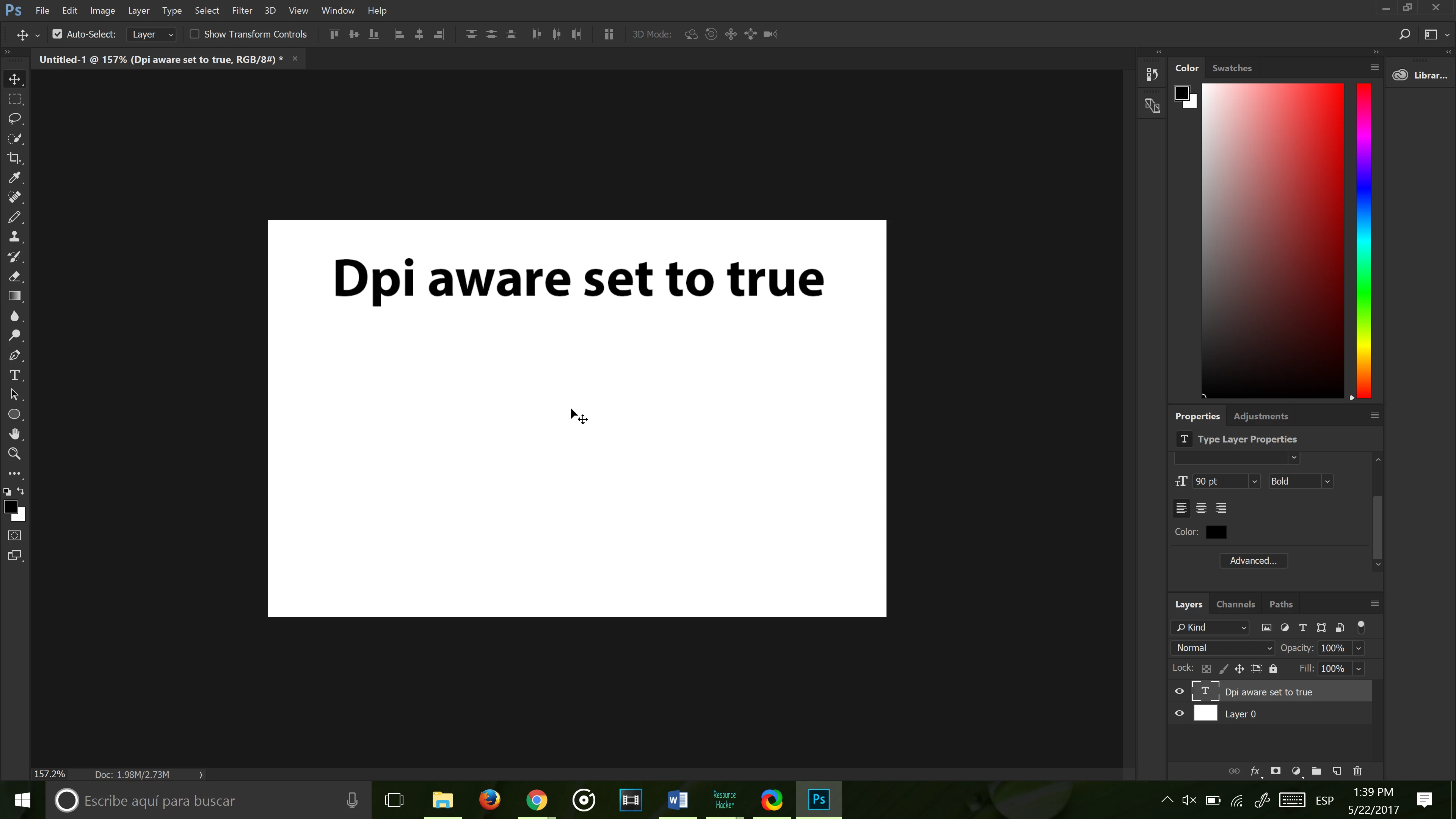Select the Eraser tool
This screenshot has width=1456, height=819.
[x=15, y=276]
